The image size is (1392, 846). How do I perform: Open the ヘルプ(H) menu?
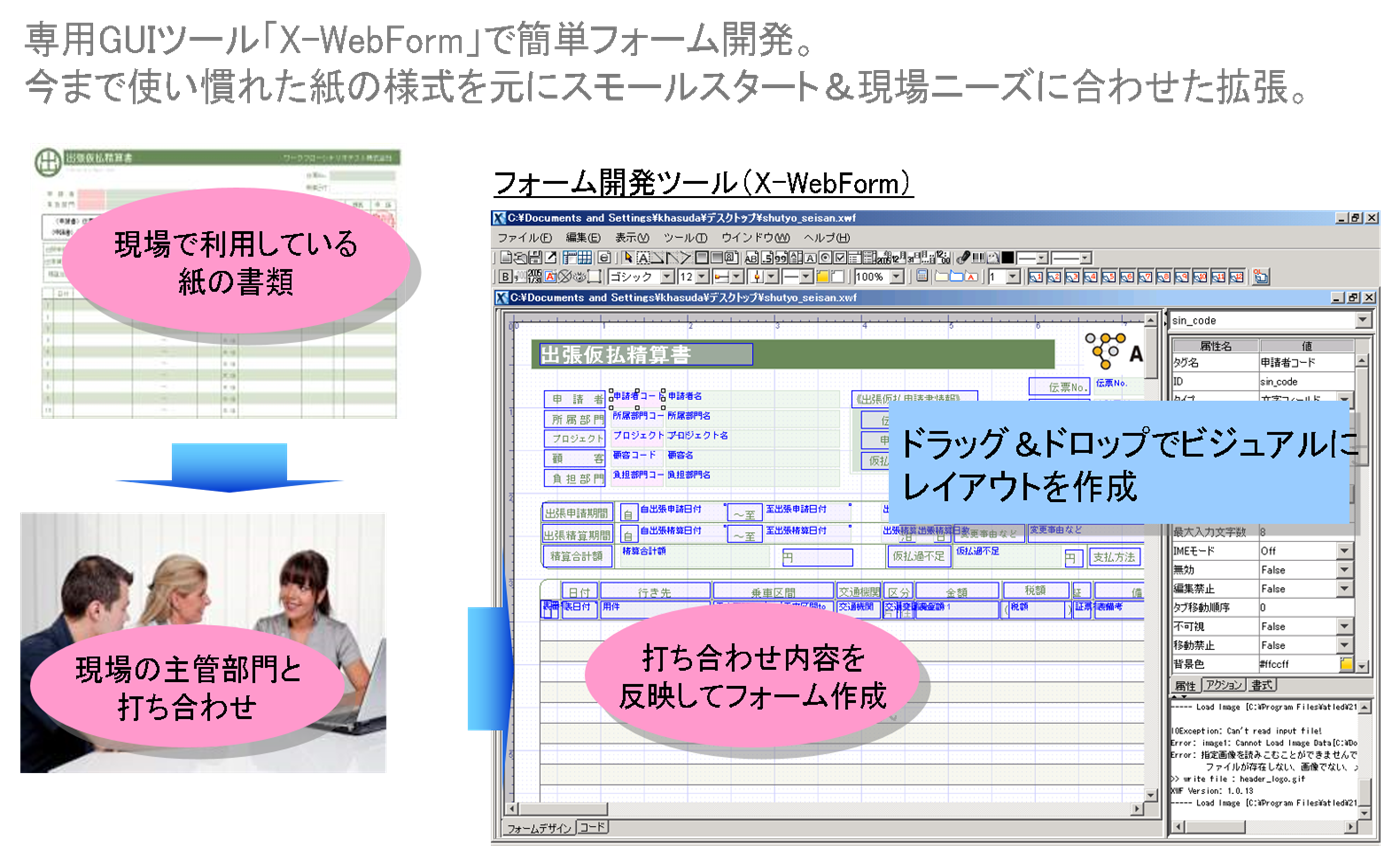click(827, 238)
